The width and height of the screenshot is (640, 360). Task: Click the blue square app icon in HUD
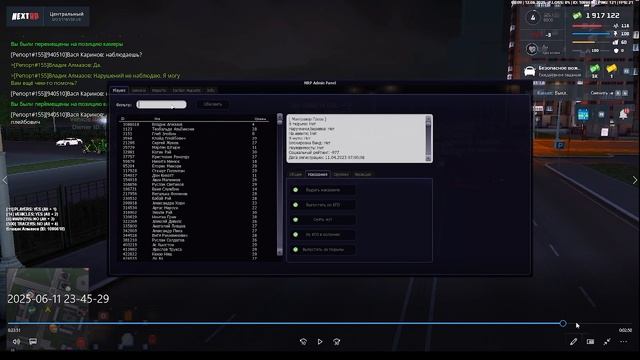point(583,115)
